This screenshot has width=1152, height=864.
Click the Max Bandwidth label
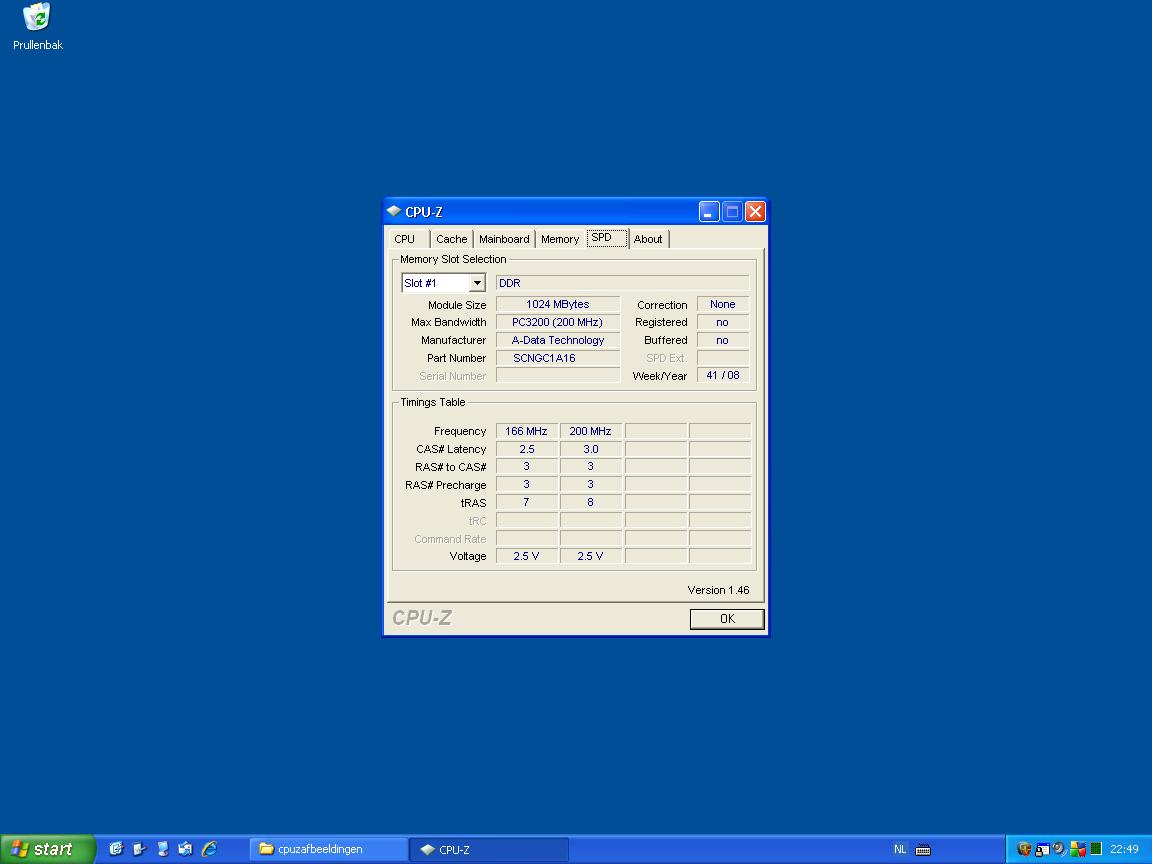point(449,323)
